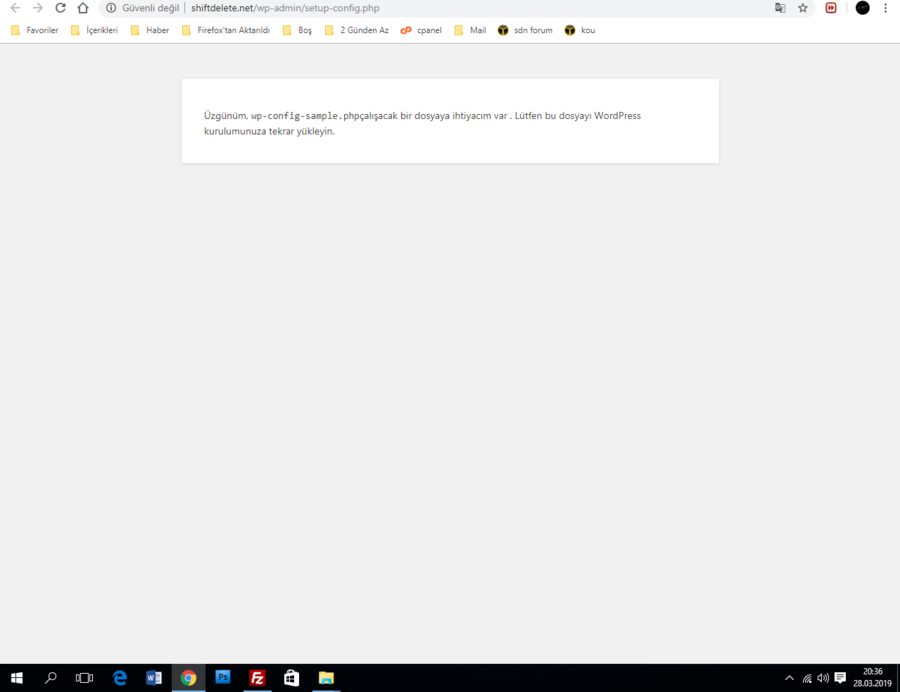Open cpanel bookmark

(x=421, y=30)
